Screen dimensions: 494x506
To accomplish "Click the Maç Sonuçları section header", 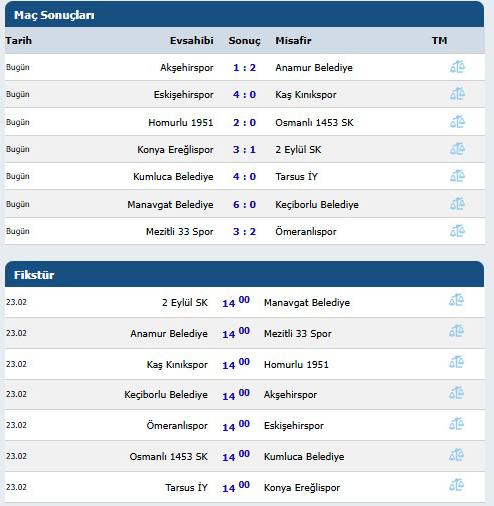I will (244, 14).
